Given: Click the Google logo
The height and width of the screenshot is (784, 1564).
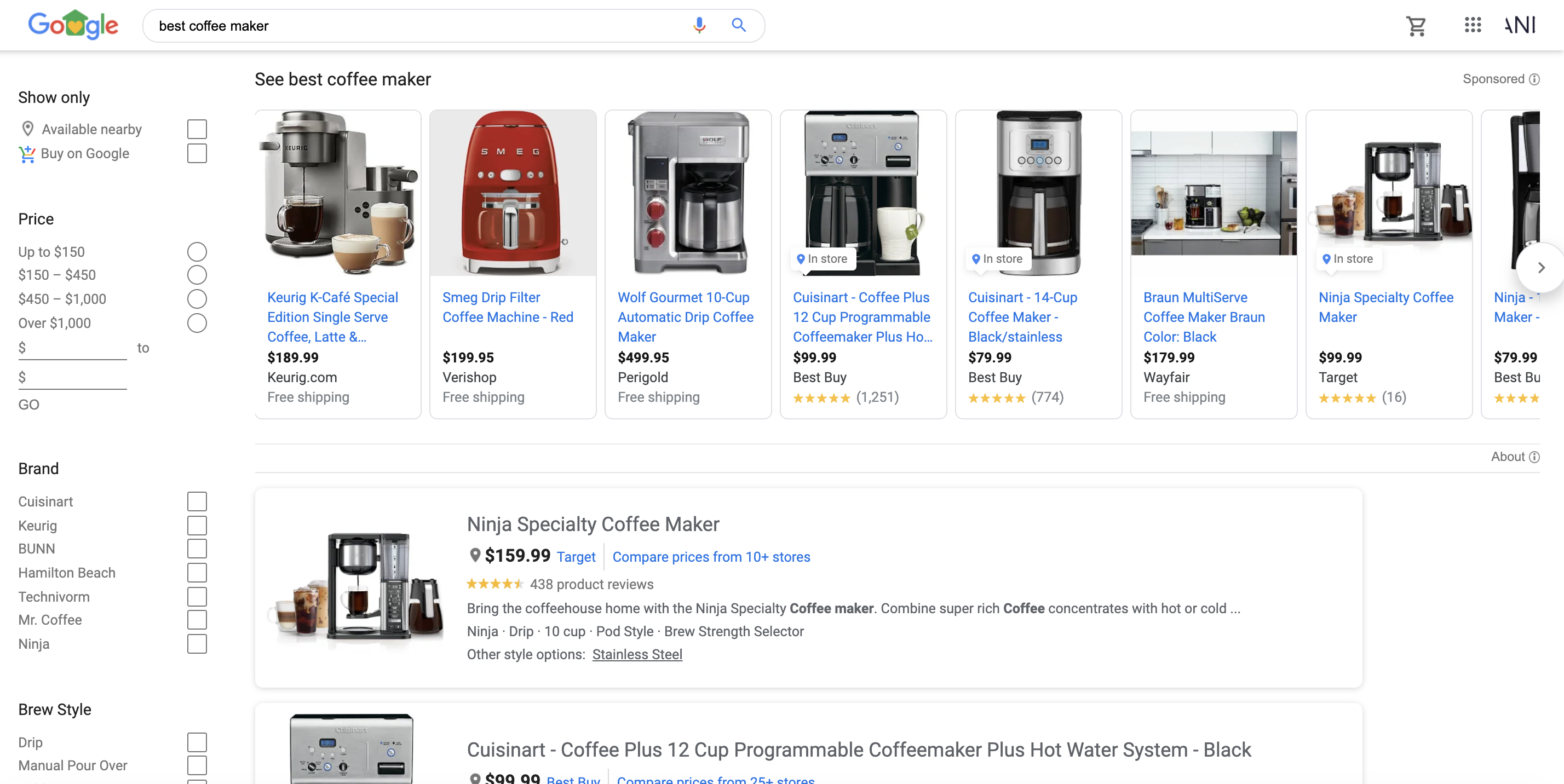Looking at the screenshot, I should [x=73, y=24].
